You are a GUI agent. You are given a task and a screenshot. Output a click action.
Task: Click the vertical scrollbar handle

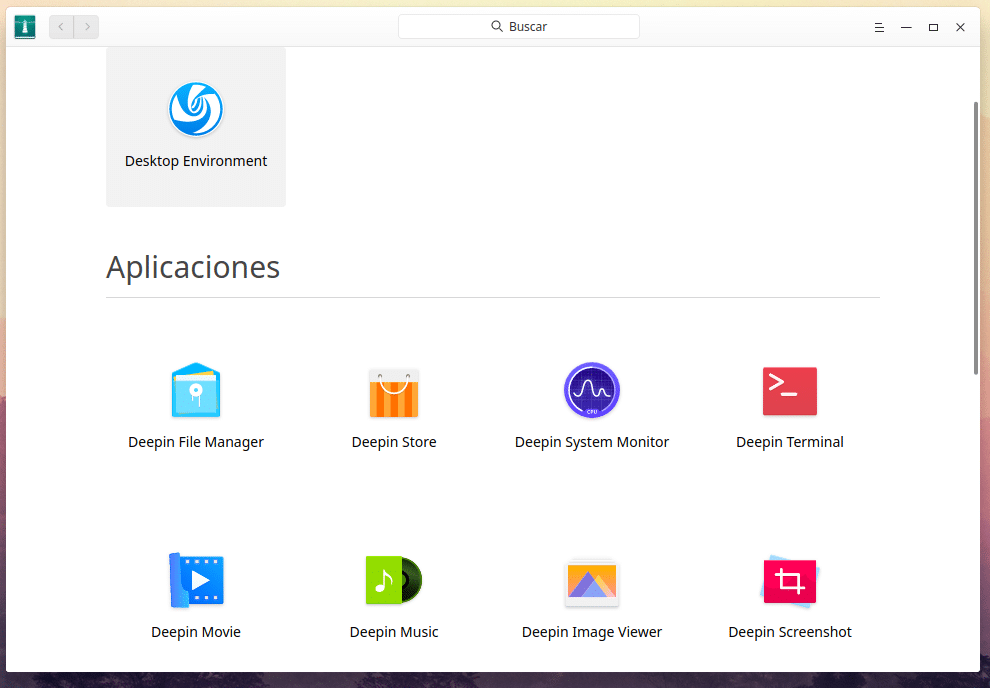click(x=976, y=238)
